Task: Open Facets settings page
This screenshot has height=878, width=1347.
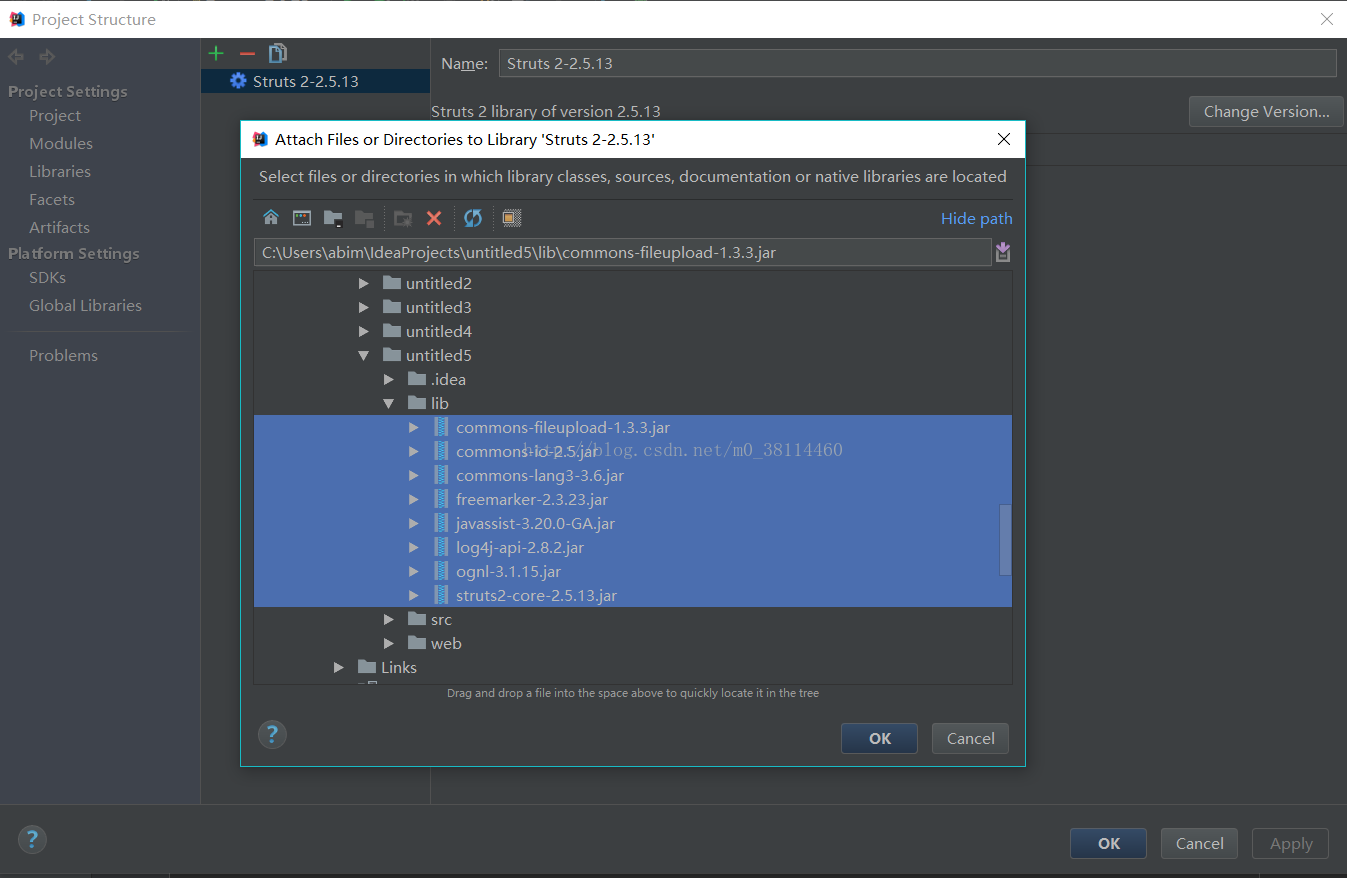Action: point(52,199)
